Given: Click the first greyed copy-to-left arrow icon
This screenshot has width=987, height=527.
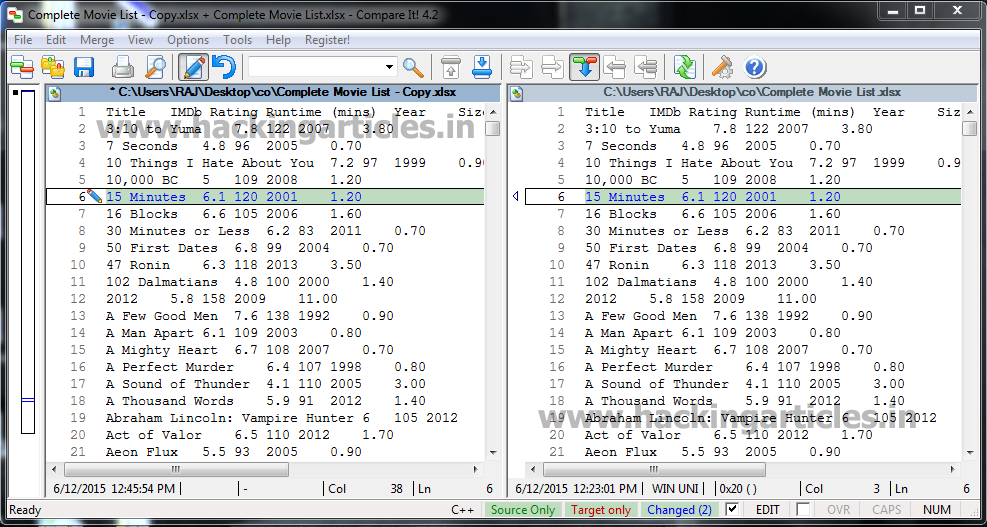Looking at the screenshot, I should click(x=615, y=67).
